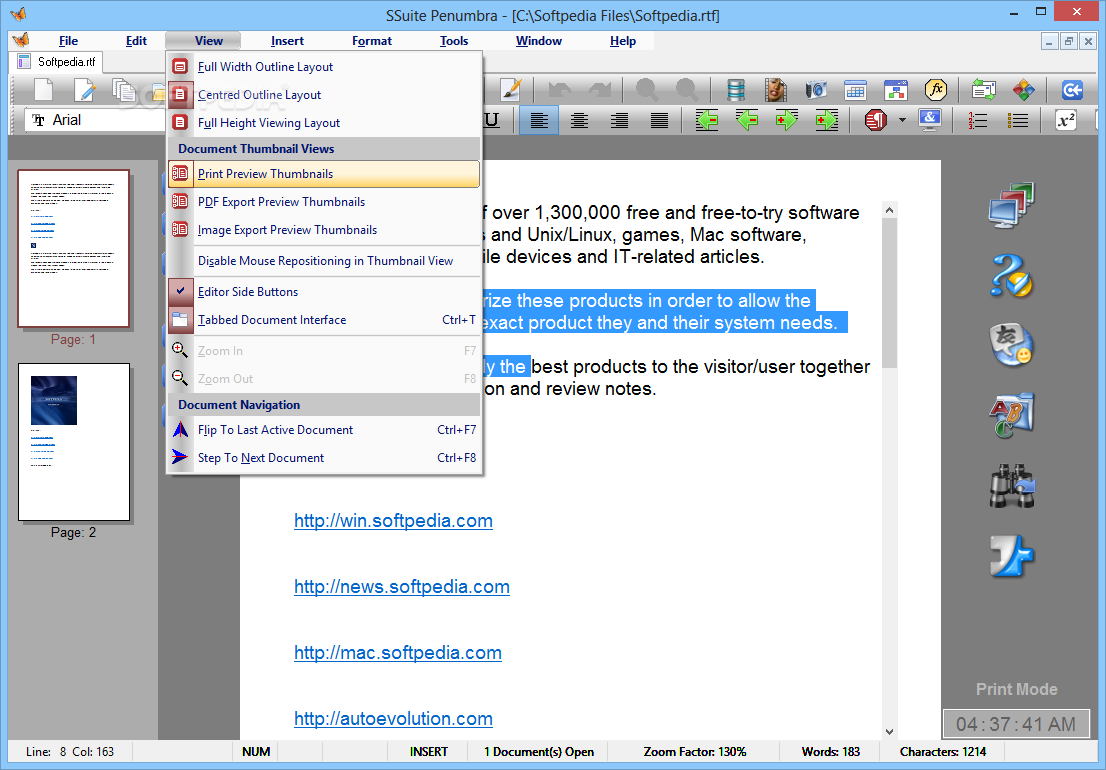Open the mac.softpedia.com link
1106x770 pixels.
click(x=398, y=653)
